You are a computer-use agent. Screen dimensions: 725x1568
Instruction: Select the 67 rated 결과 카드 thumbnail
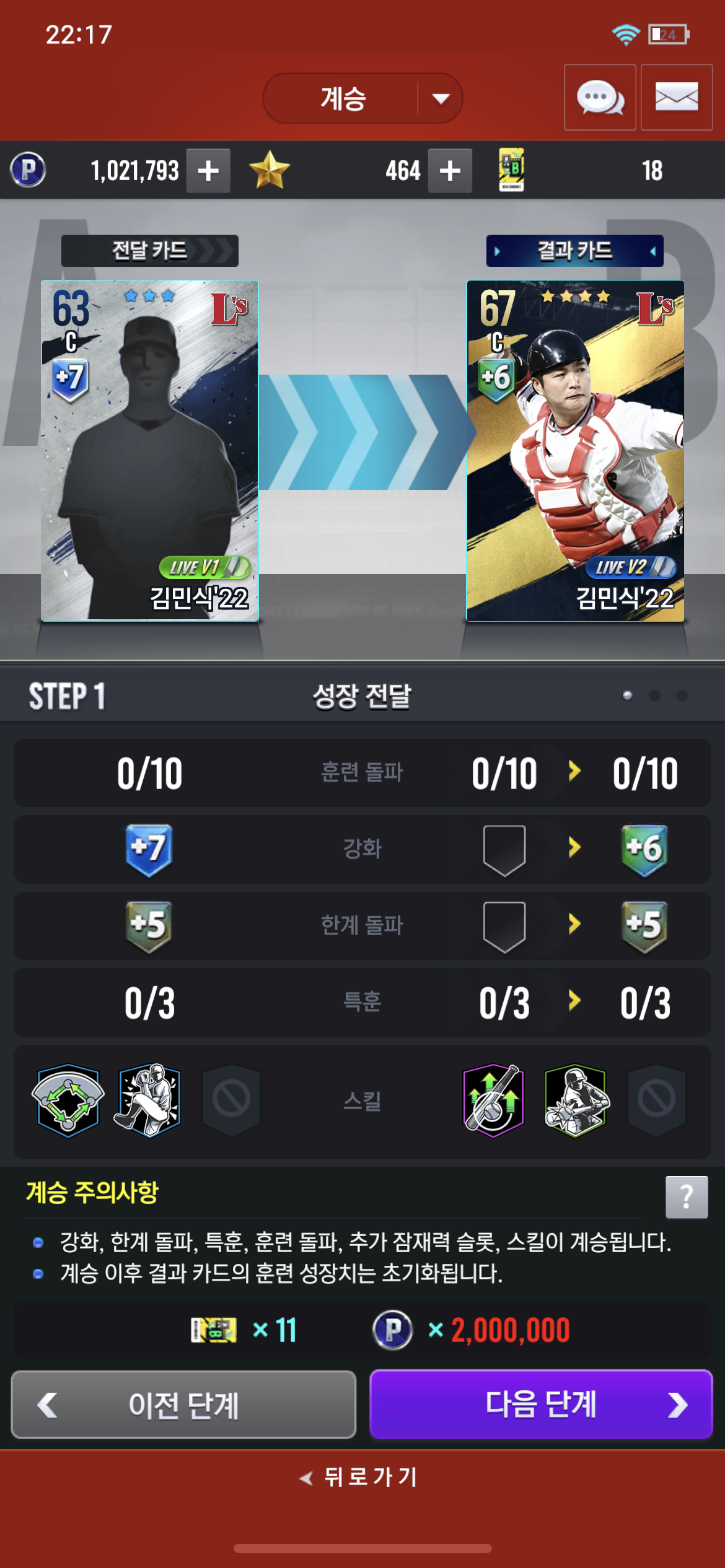(x=575, y=451)
